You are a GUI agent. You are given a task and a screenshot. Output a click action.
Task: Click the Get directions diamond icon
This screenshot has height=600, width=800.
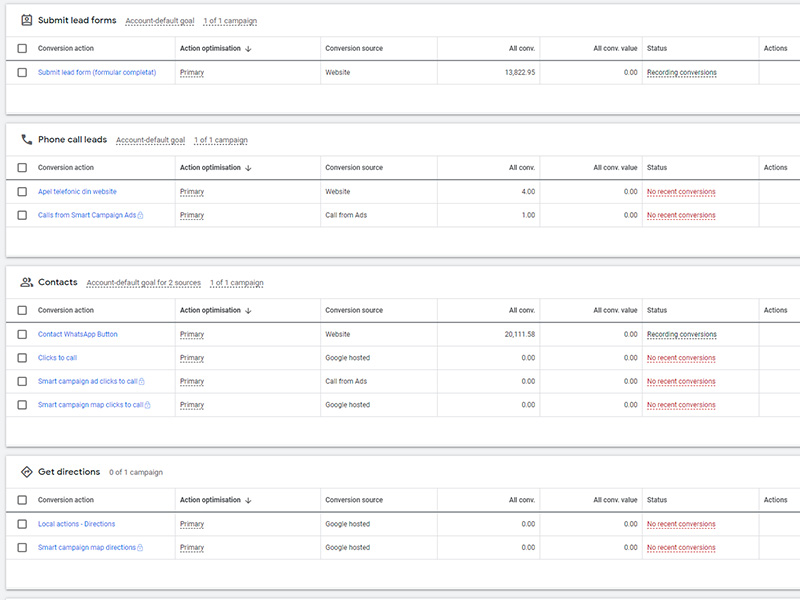27,472
